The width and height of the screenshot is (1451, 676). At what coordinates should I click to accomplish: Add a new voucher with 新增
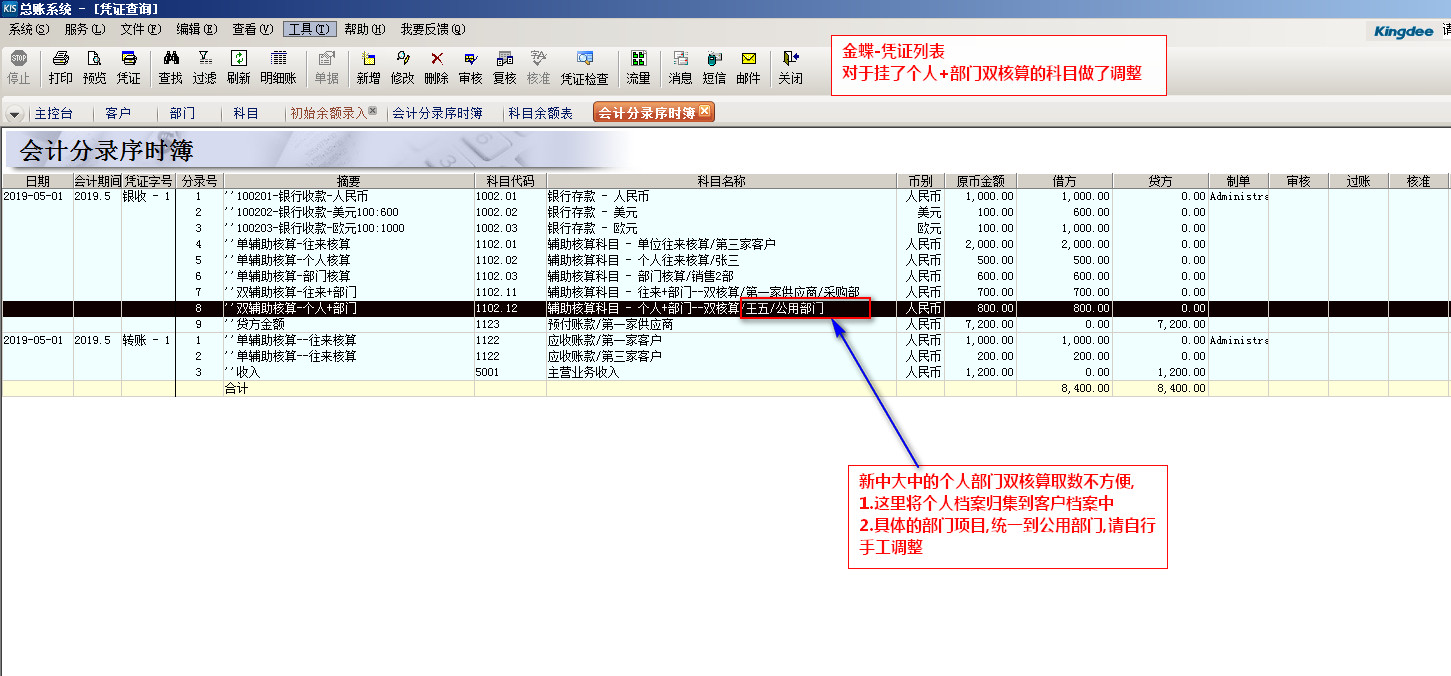(368, 67)
